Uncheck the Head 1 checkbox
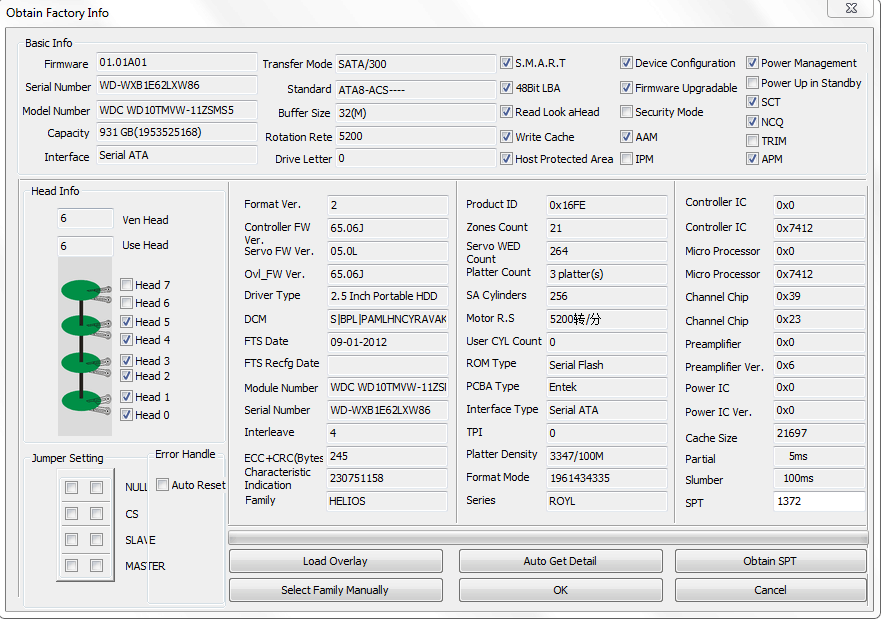The width and height of the screenshot is (882, 620). [x=127, y=397]
